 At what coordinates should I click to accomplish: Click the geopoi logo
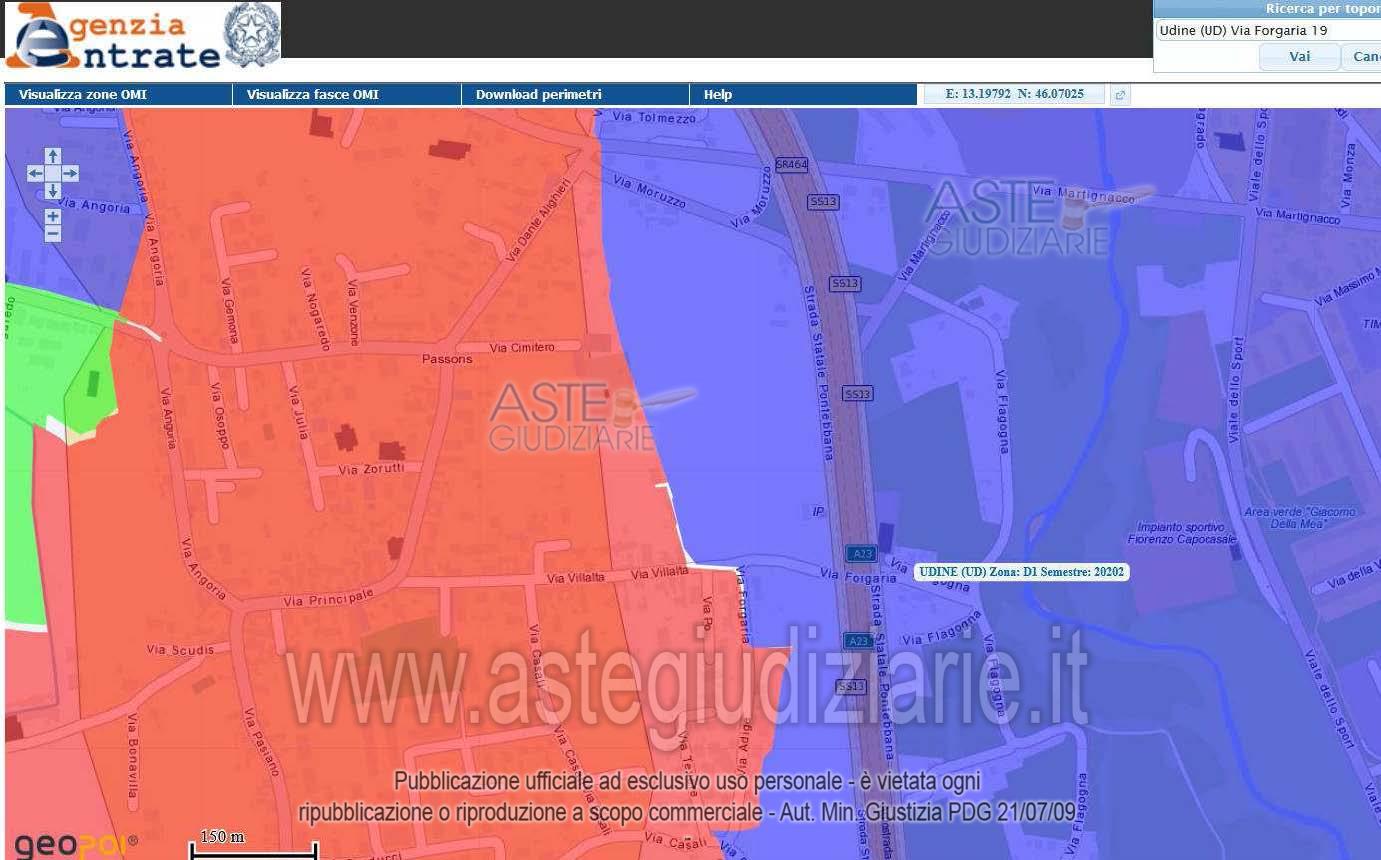coord(76,845)
